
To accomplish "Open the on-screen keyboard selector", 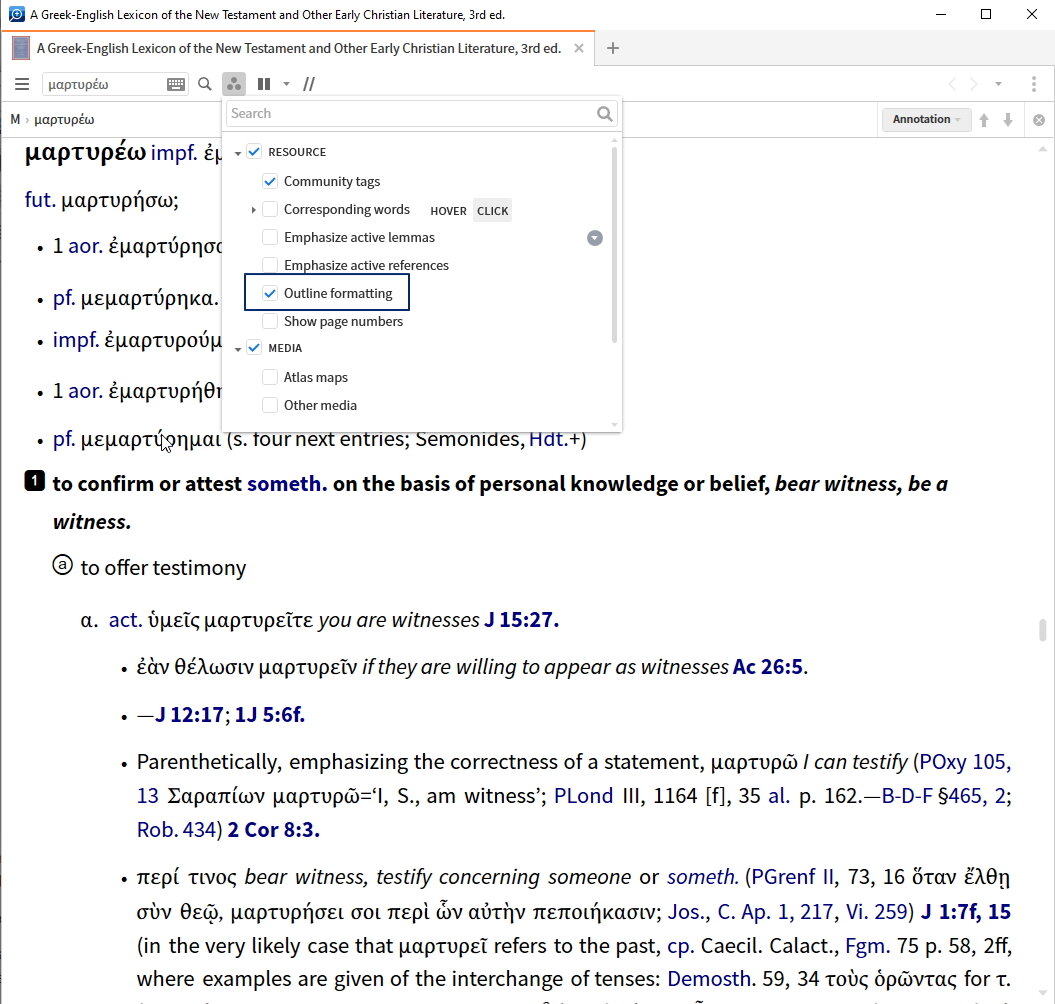I will pyautogui.click(x=176, y=84).
